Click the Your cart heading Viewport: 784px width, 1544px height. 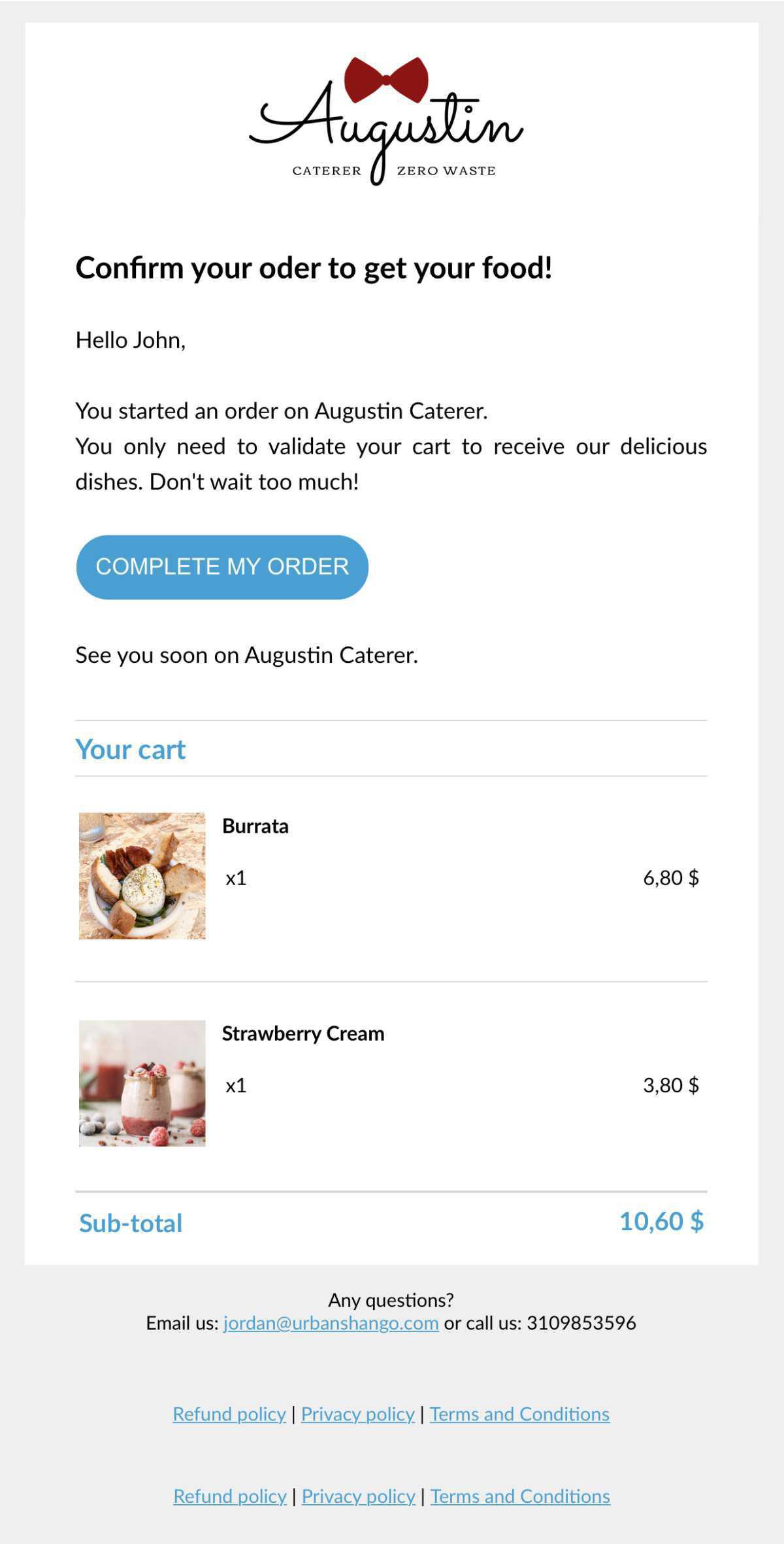(x=131, y=750)
